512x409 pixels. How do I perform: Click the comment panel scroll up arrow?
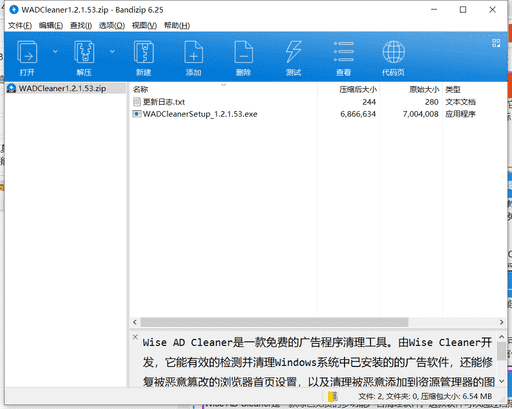pyautogui.click(x=501, y=337)
